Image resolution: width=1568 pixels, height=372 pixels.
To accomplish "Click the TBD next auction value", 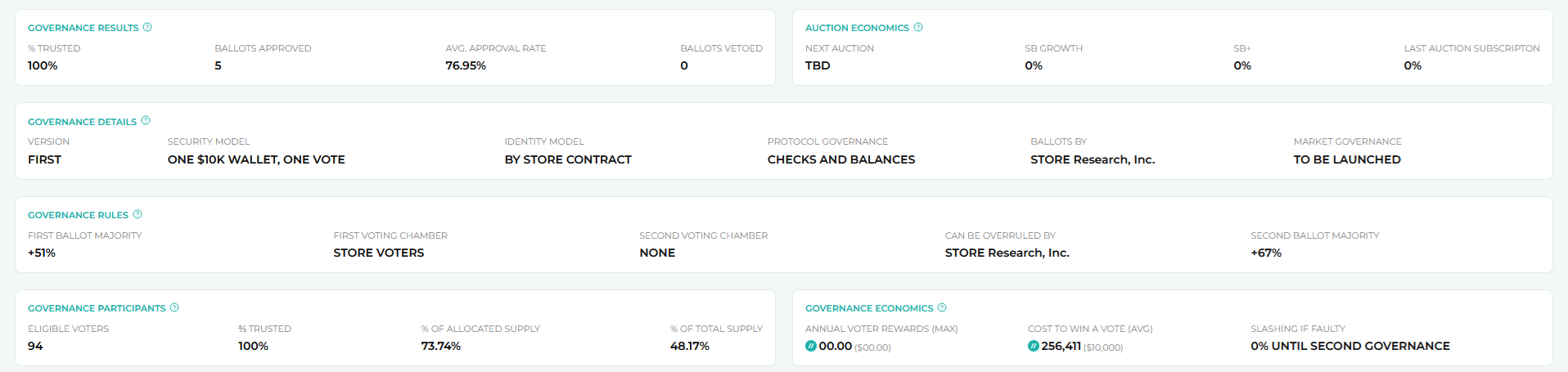I will pos(818,65).
